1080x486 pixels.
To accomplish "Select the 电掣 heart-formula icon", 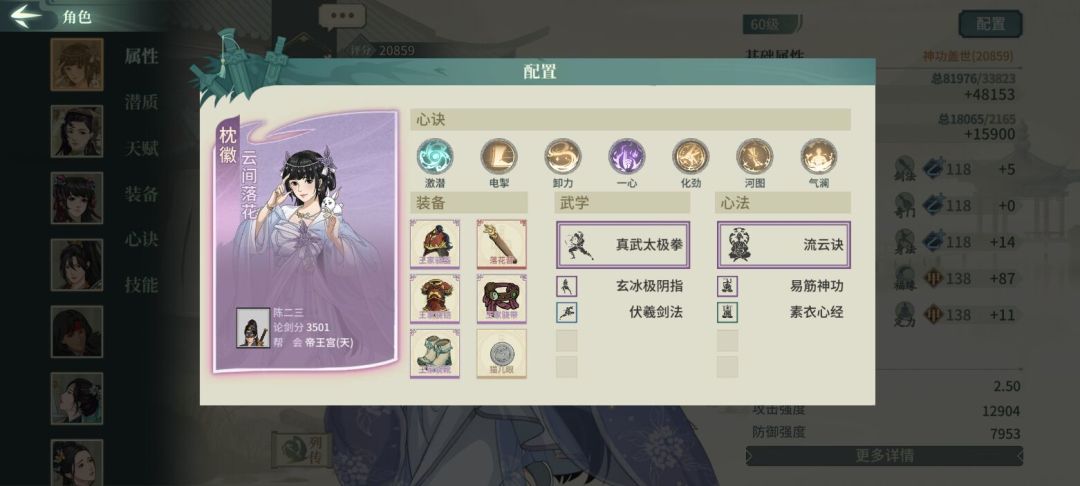I will coord(499,156).
